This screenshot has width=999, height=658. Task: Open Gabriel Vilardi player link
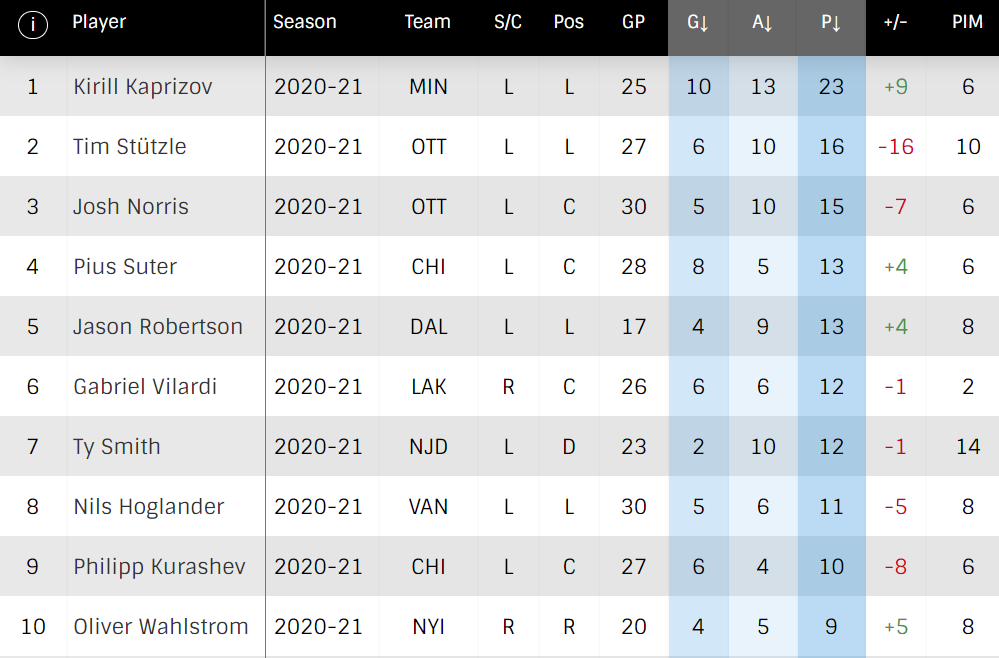click(x=145, y=387)
